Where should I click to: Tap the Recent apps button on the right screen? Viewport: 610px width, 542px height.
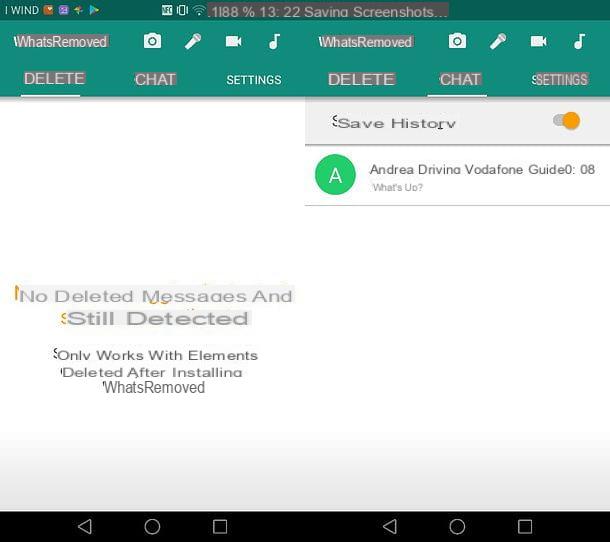click(x=525, y=527)
